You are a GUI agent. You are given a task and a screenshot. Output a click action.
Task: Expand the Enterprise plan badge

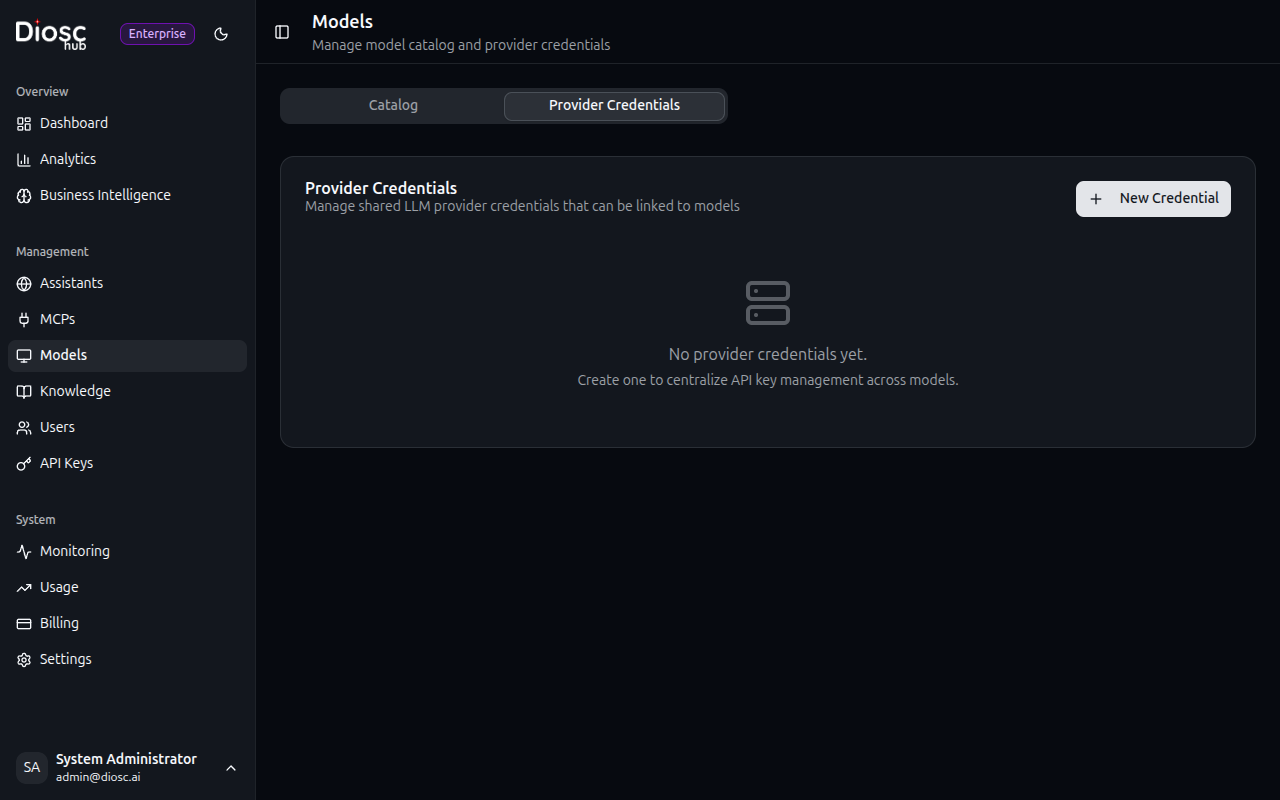[x=157, y=33]
